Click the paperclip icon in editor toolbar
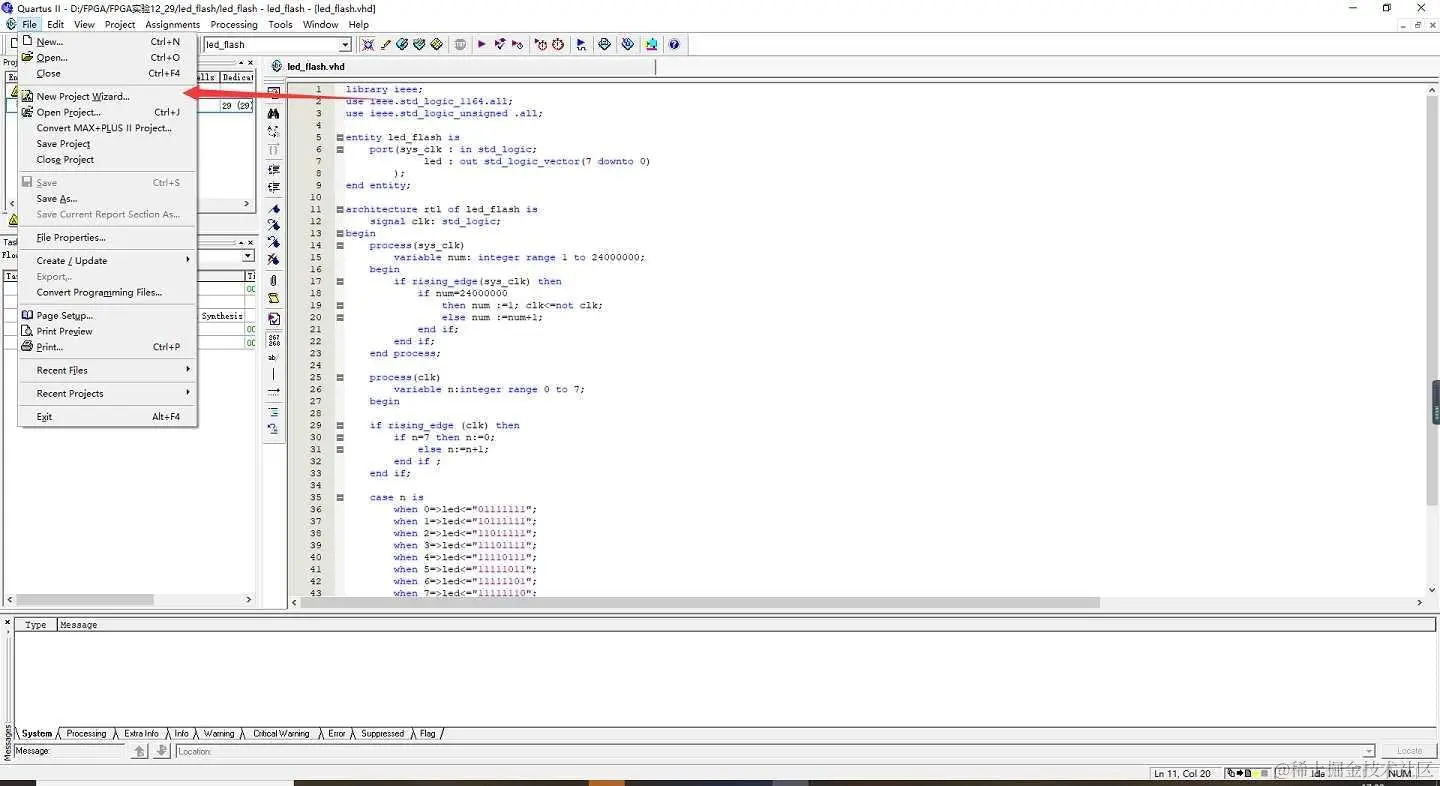This screenshot has height=786, width=1440. 274,280
